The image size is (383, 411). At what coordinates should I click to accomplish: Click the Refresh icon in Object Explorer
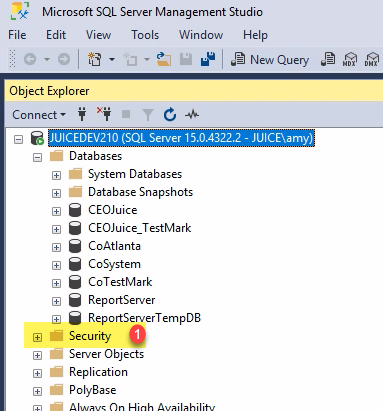[x=170, y=115]
